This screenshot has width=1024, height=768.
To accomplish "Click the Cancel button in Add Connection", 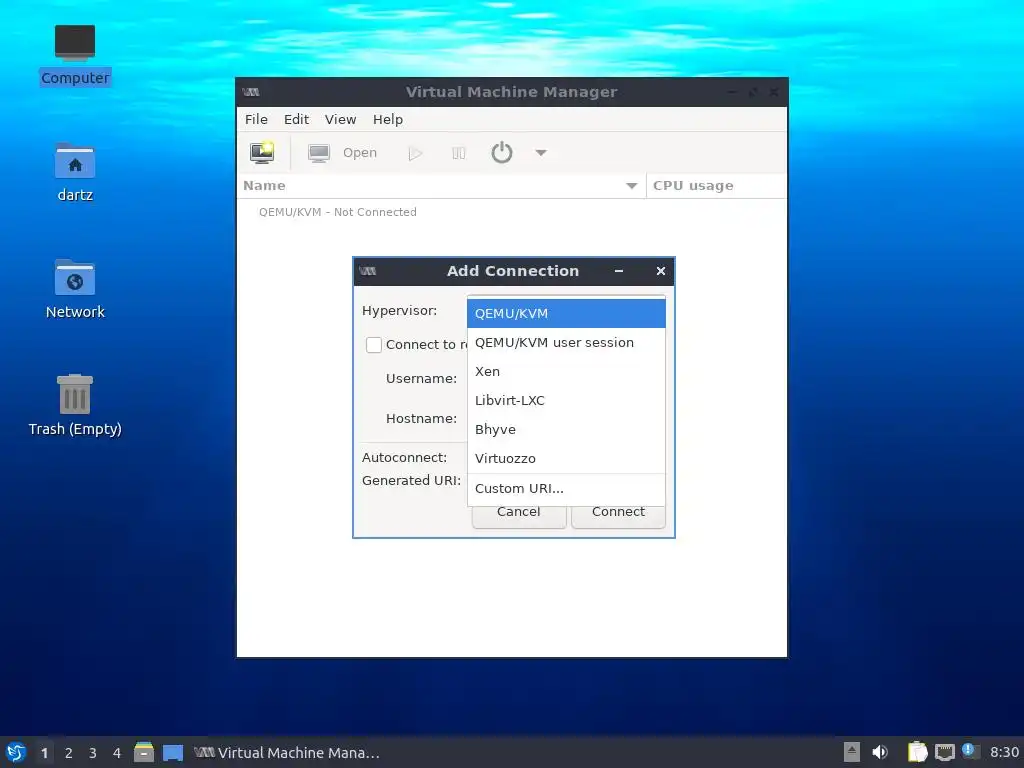I will coord(519,515).
